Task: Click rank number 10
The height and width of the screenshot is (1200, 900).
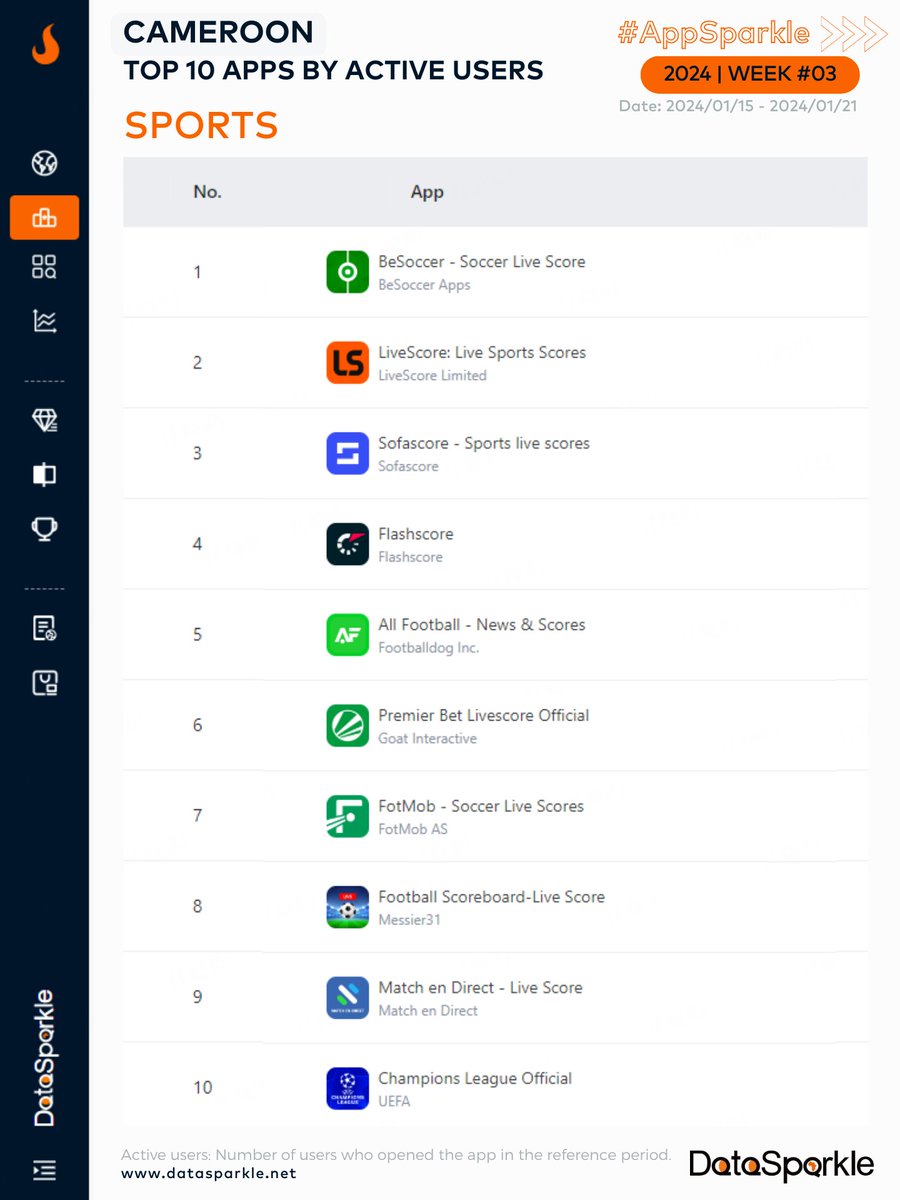Action: 203,1088
